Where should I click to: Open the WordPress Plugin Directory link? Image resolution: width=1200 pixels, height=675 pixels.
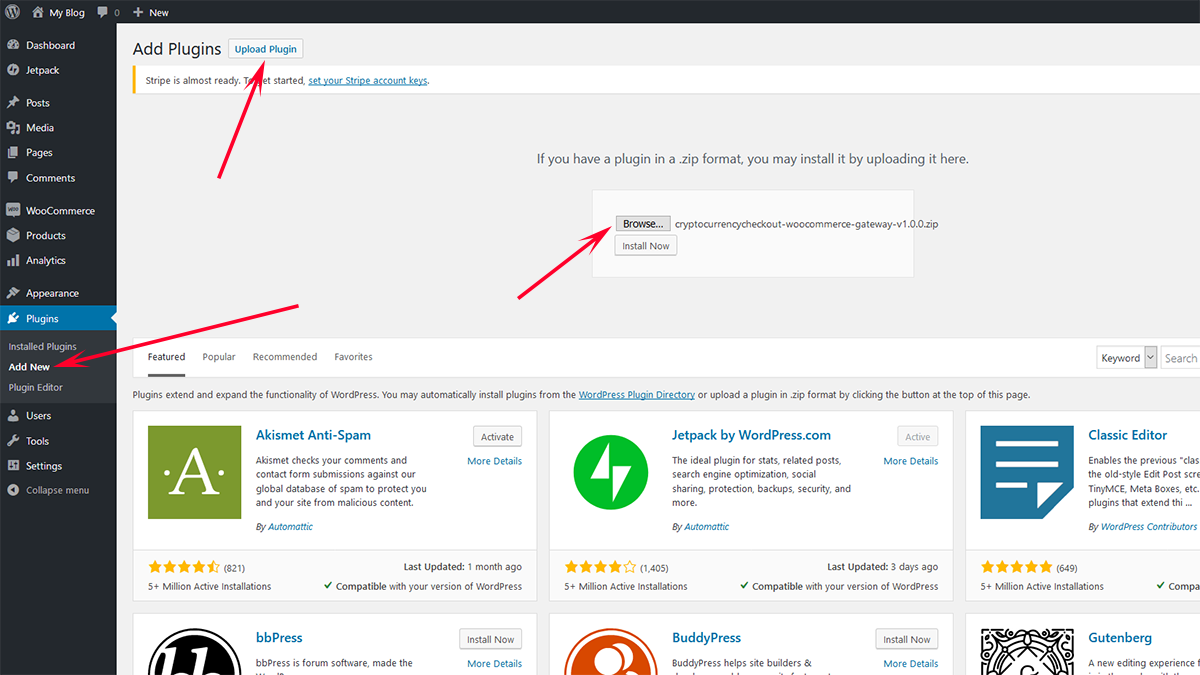(x=637, y=395)
